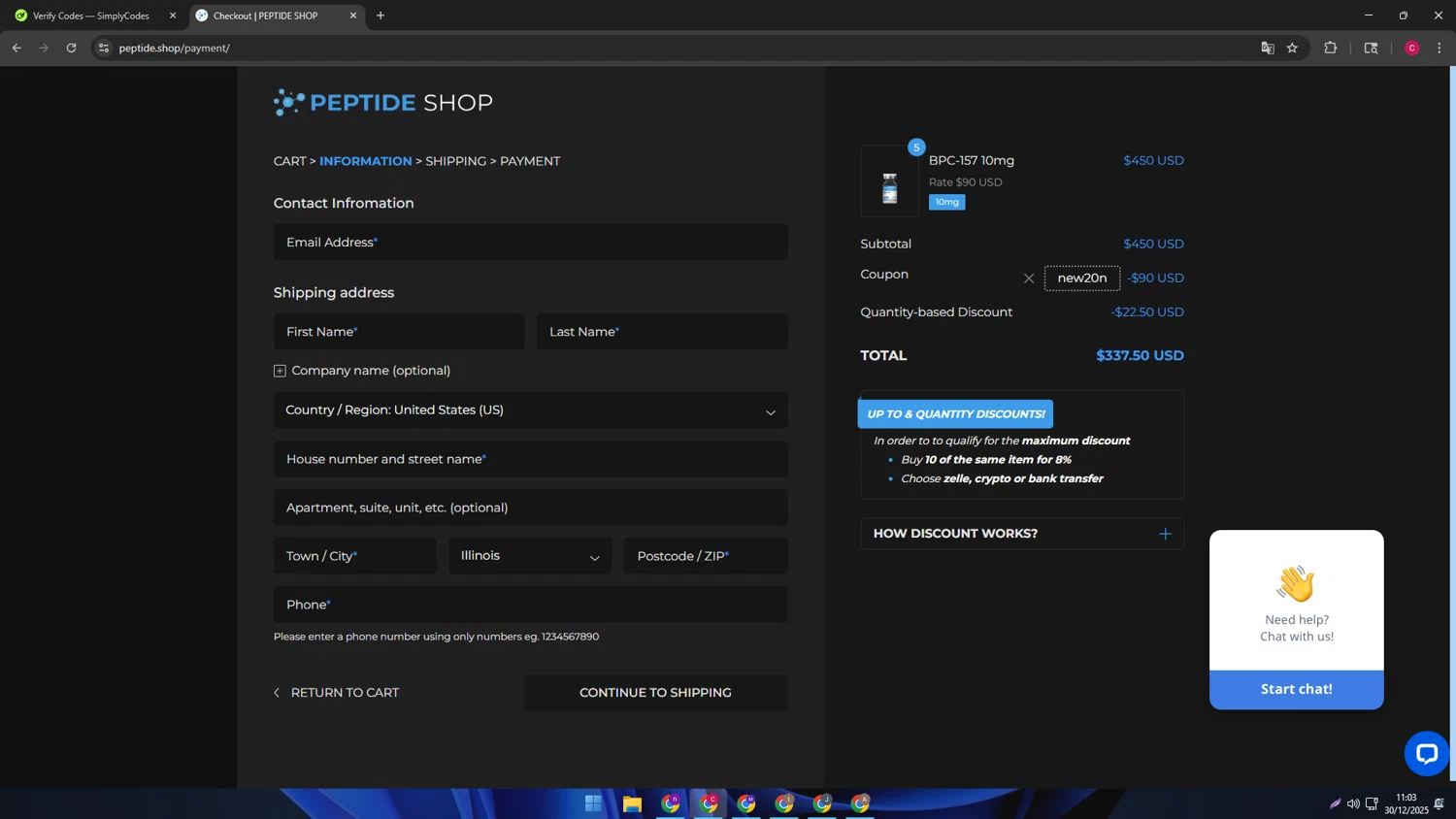Open the tab search side panel icon
Screen dimensions: 1456x819
[1371, 48]
